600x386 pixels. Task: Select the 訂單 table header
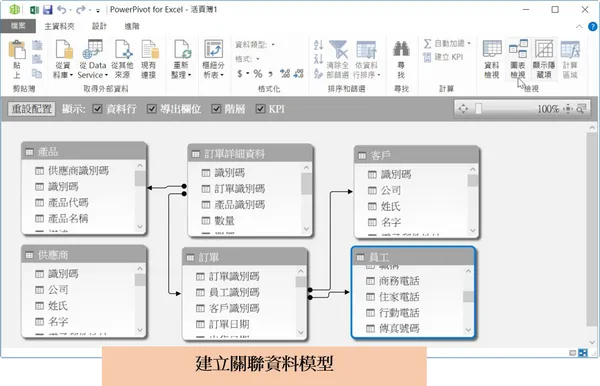[x=245, y=257]
